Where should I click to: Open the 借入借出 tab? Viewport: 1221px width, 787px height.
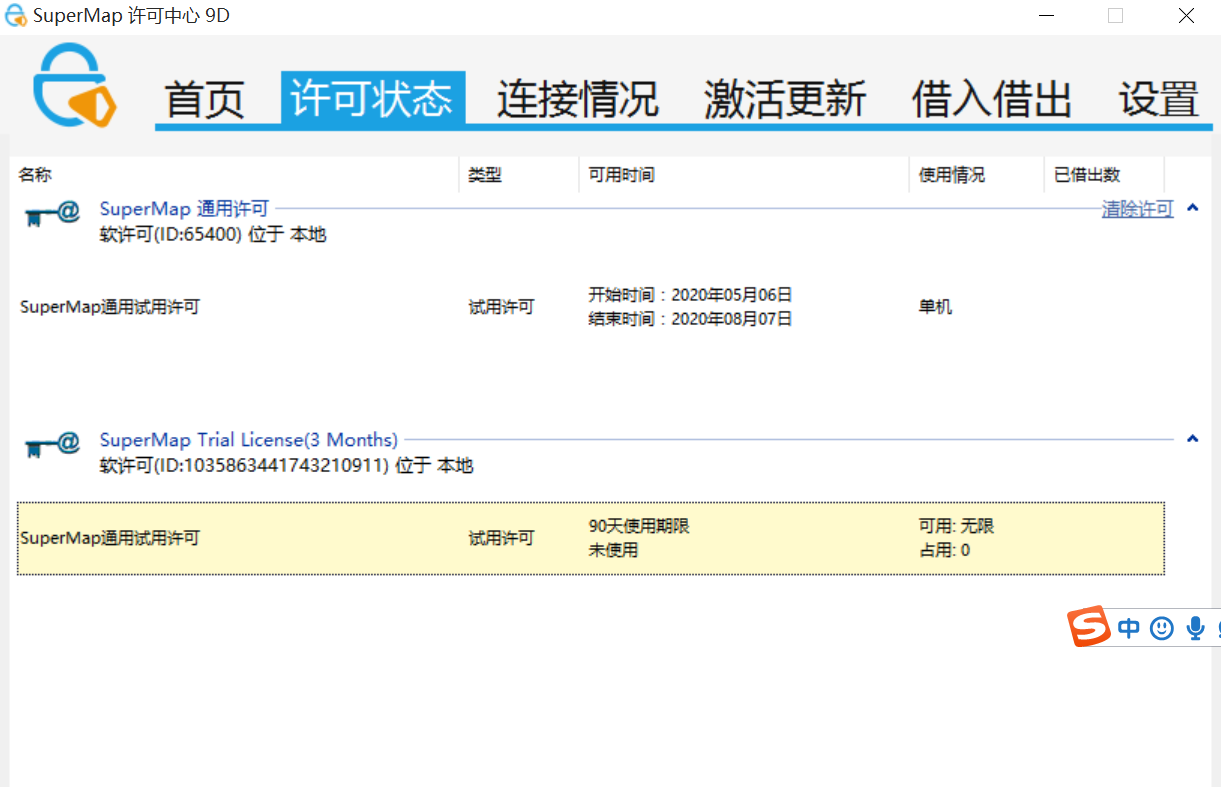click(x=992, y=99)
